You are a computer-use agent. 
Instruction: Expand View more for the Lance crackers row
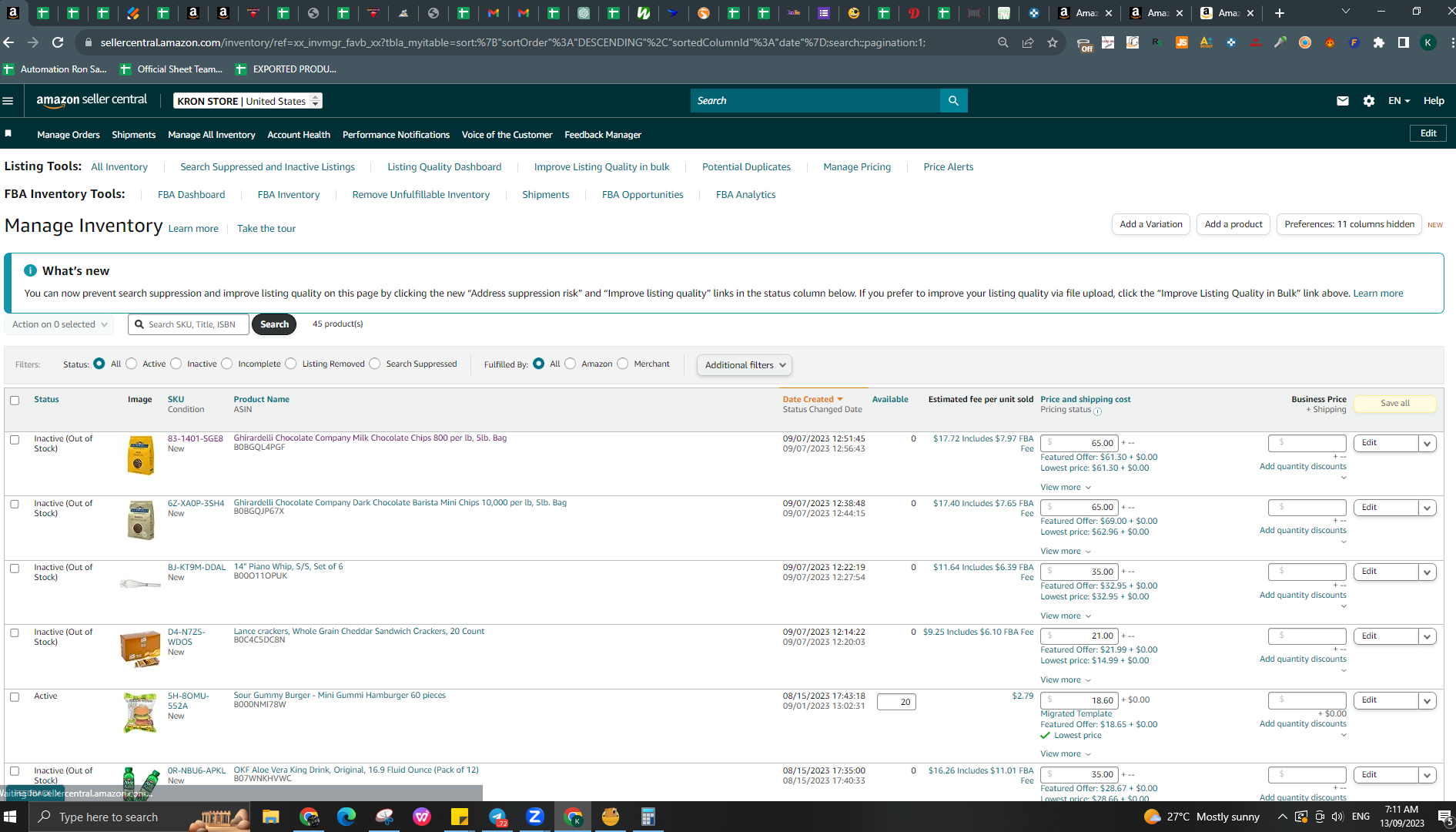(x=1066, y=680)
